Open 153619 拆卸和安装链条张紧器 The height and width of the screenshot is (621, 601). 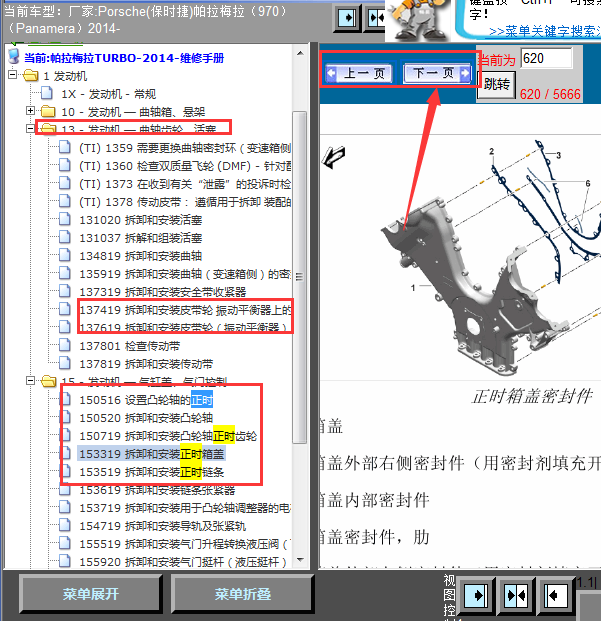(157, 490)
